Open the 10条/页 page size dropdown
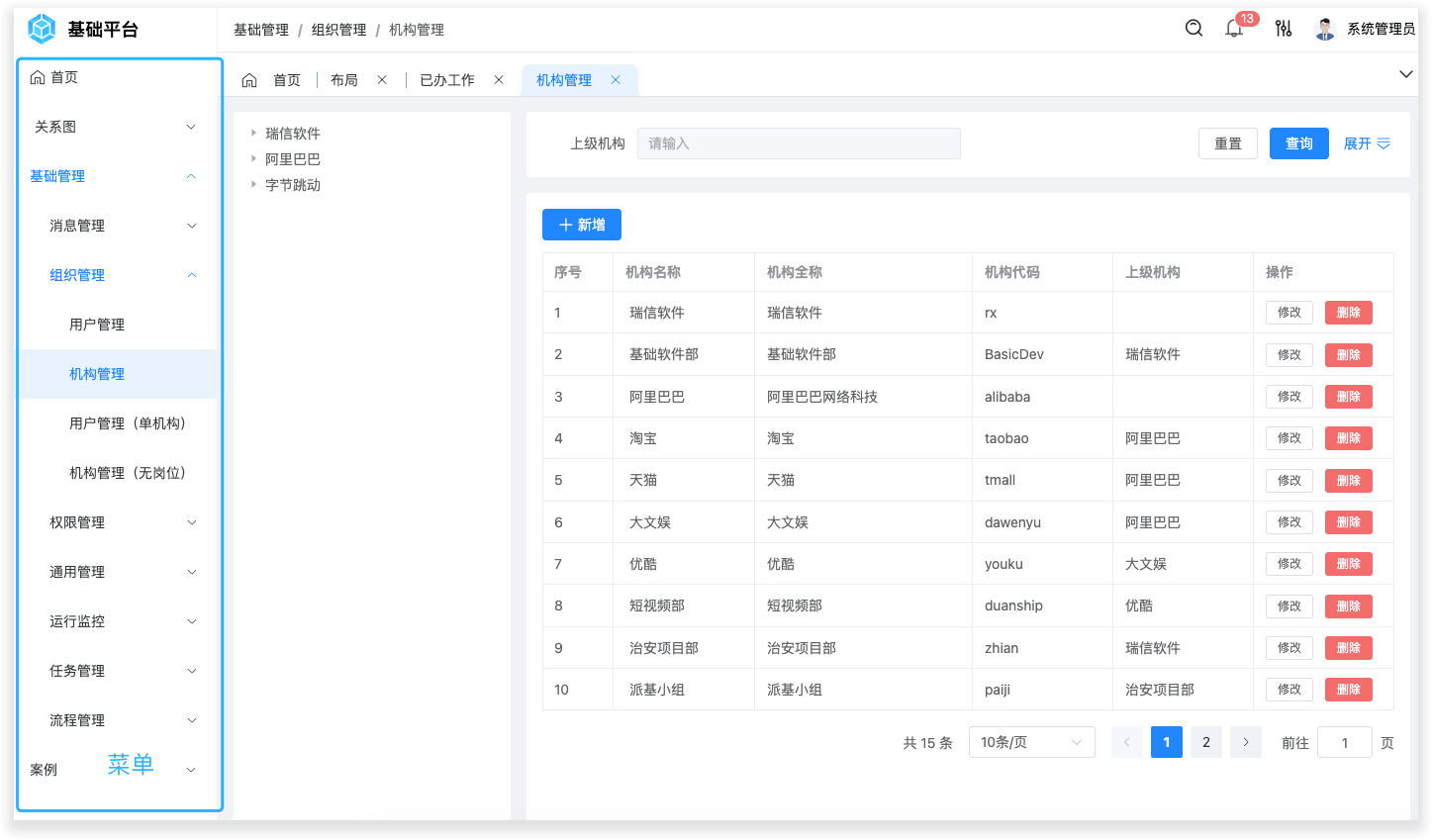This screenshot has height=840, width=1432. 1032,742
